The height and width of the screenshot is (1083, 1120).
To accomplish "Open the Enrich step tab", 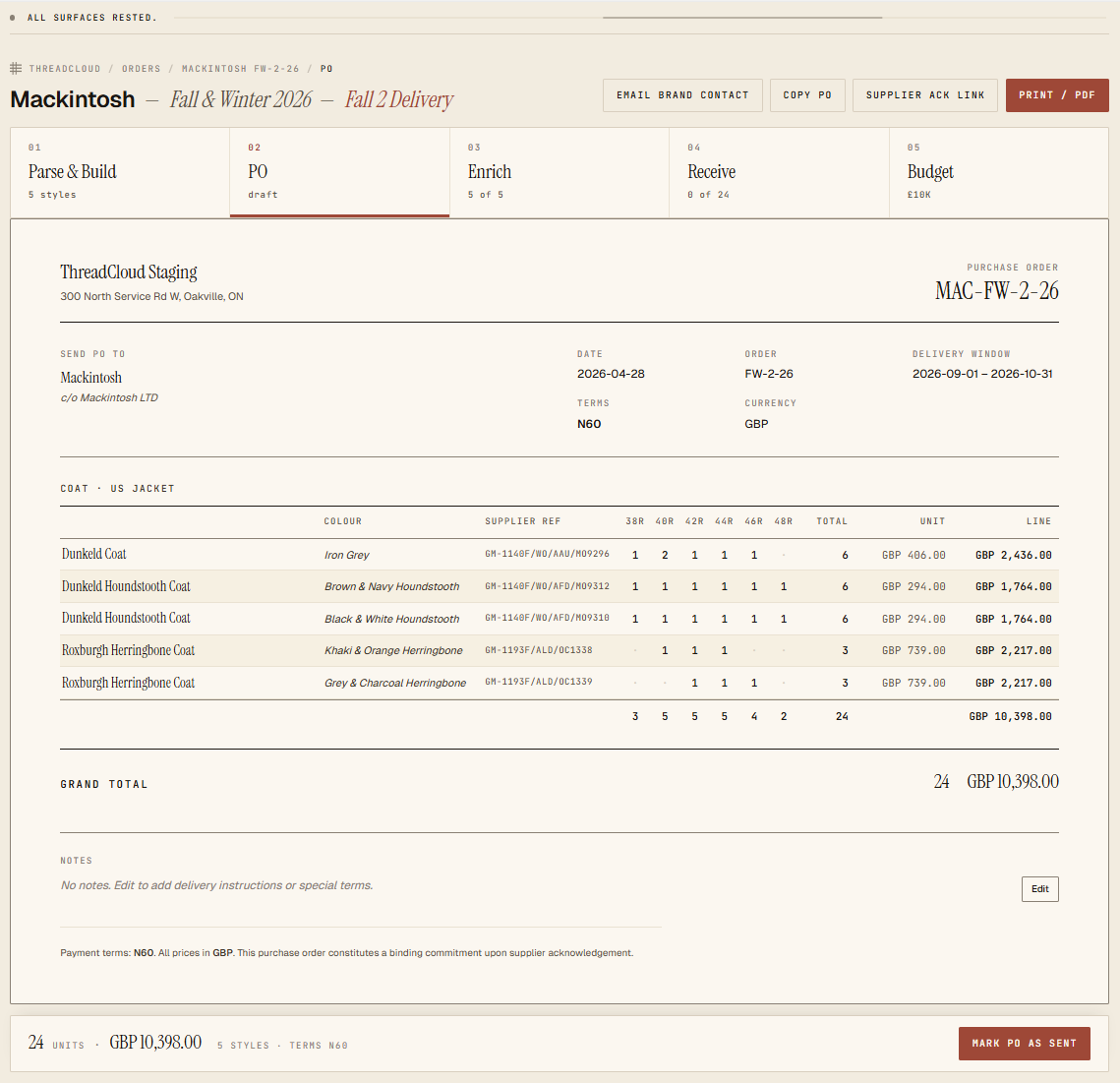I will point(560,172).
